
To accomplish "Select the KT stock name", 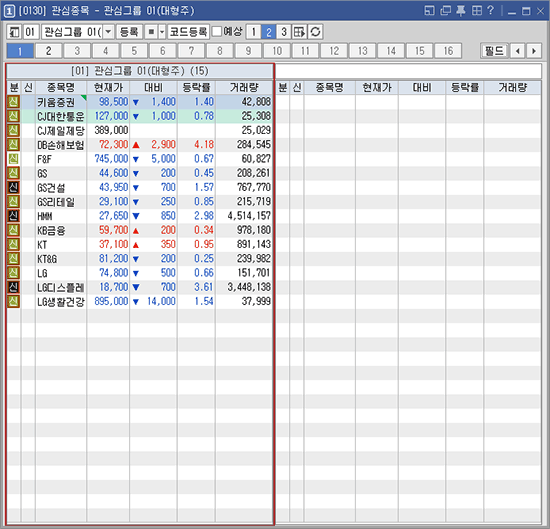I will coord(42,245).
